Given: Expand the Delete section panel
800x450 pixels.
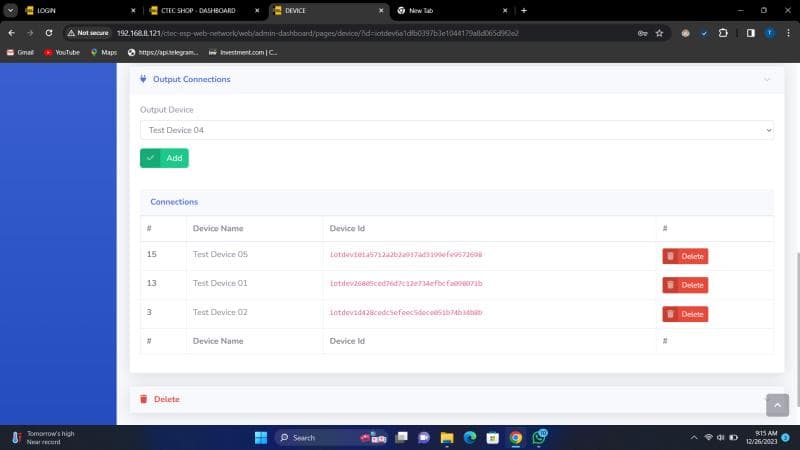Looking at the screenshot, I should (166, 399).
